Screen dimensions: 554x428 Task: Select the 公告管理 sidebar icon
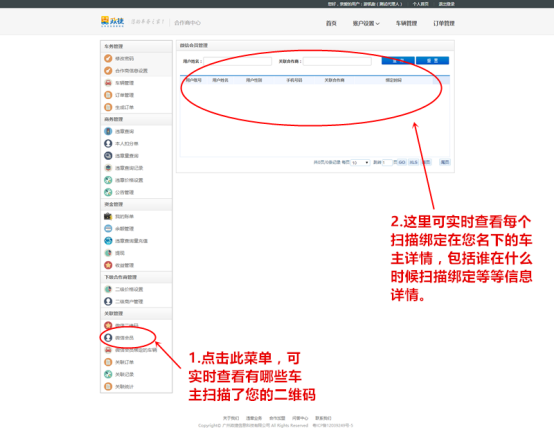pos(108,192)
